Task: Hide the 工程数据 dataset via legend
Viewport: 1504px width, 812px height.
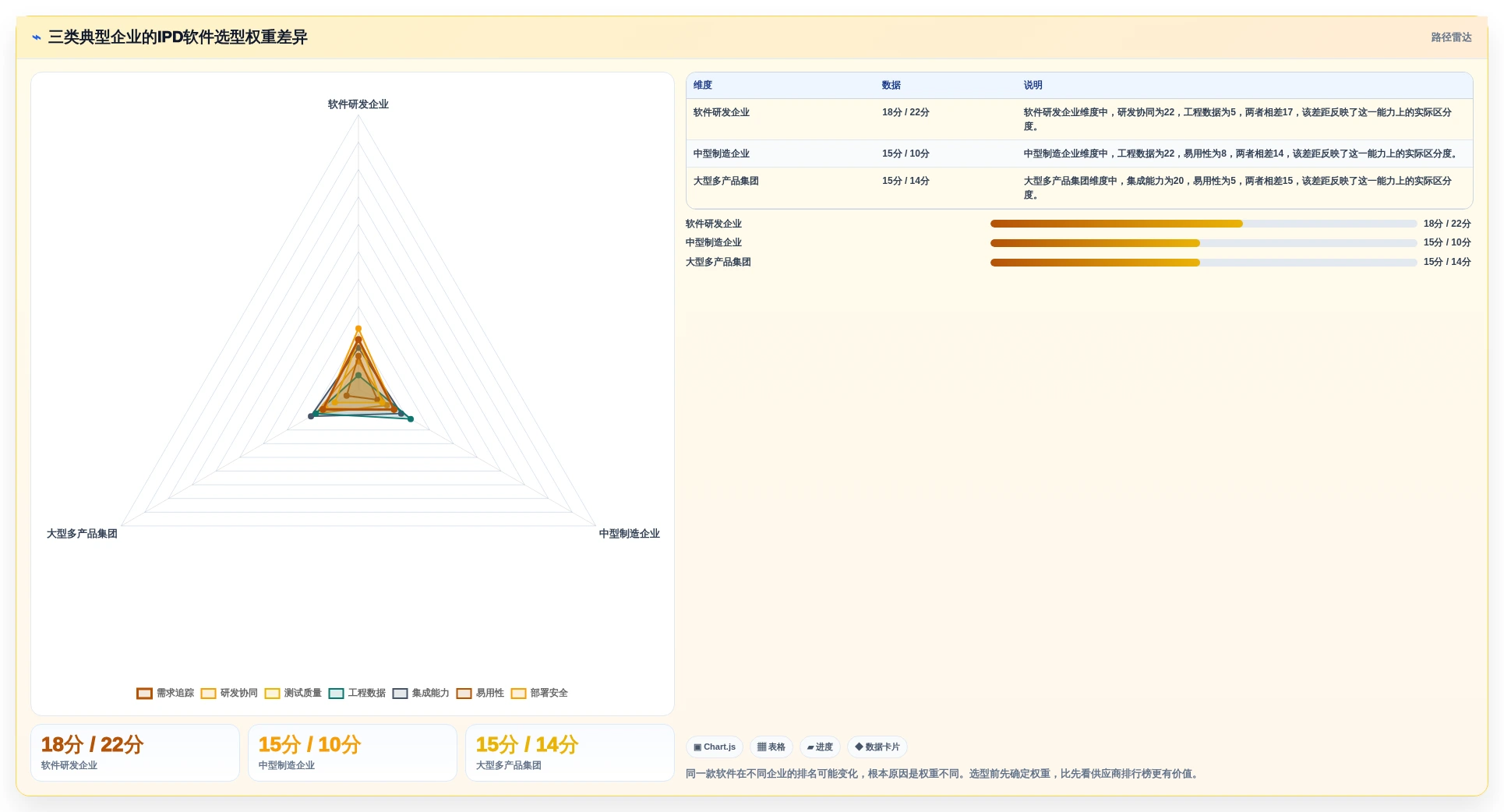Action: 336,694
